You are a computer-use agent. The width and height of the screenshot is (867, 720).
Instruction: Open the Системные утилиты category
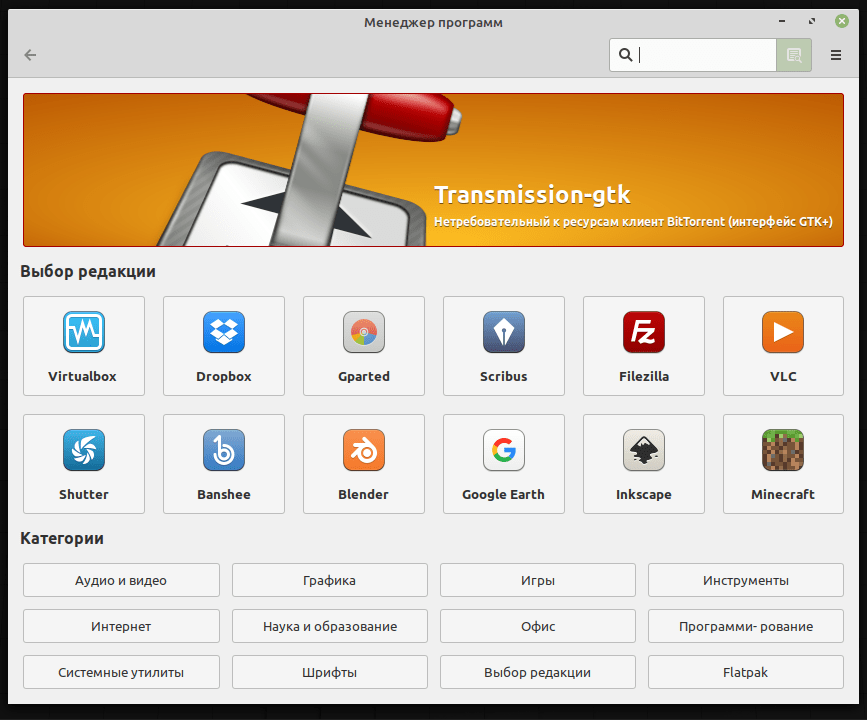pos(121,672)
